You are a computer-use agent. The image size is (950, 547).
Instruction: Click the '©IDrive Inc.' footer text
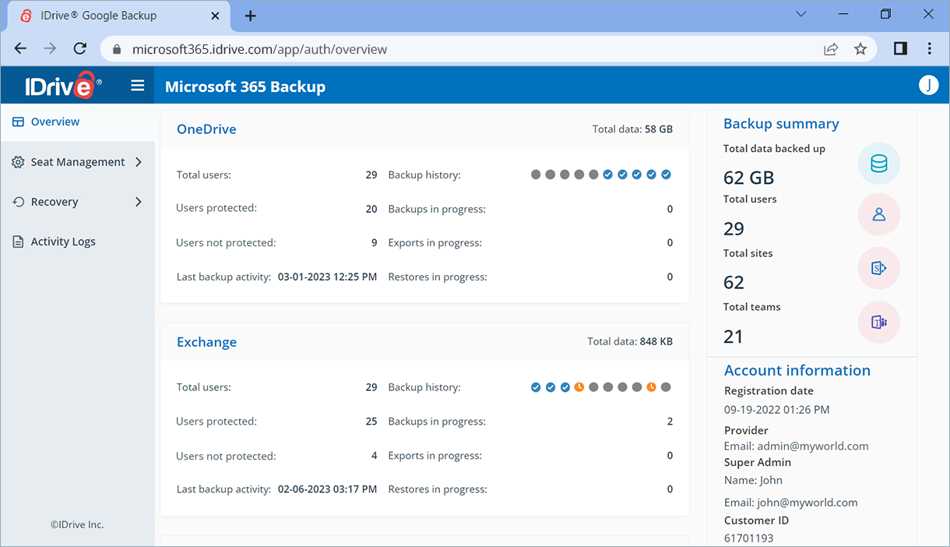tap(77, 525)
